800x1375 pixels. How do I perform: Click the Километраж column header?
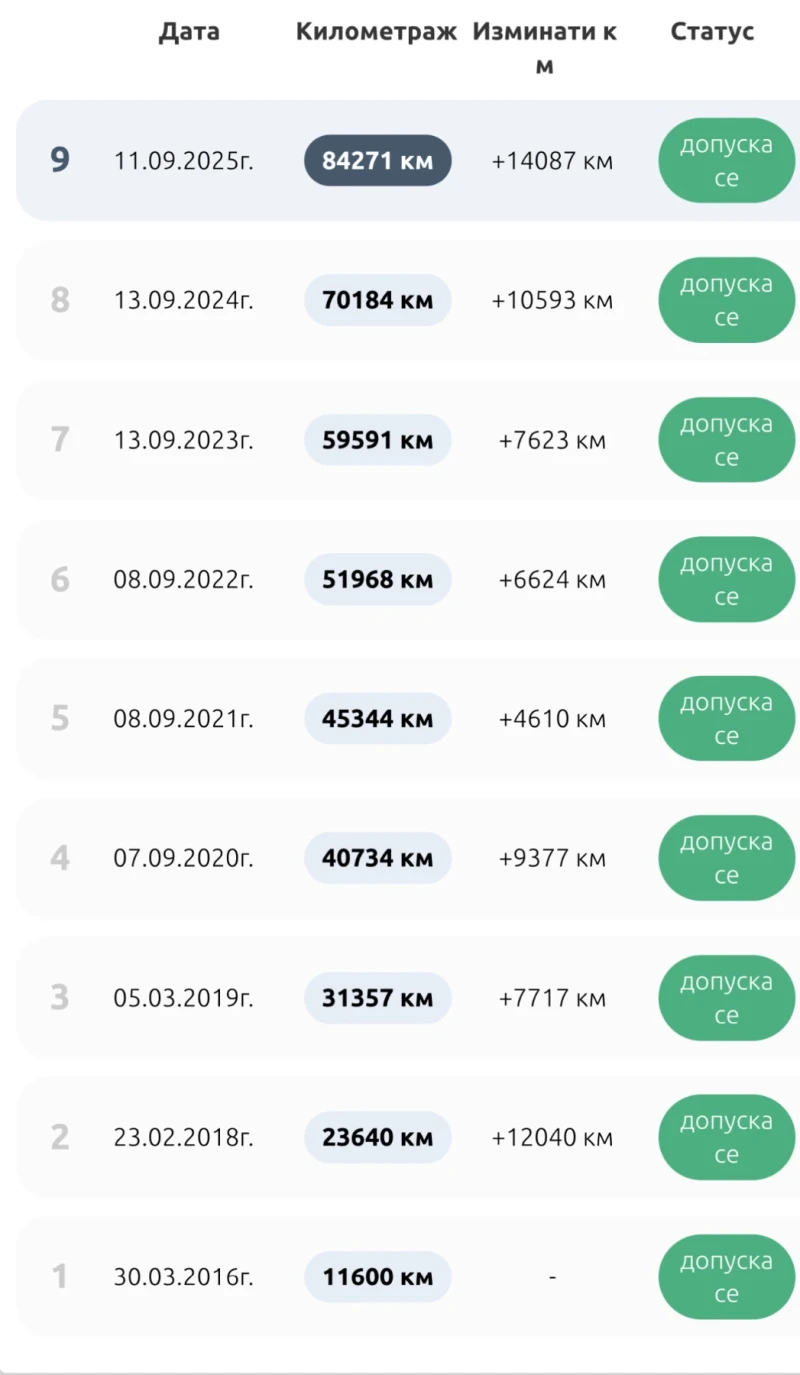coord(376,32)
